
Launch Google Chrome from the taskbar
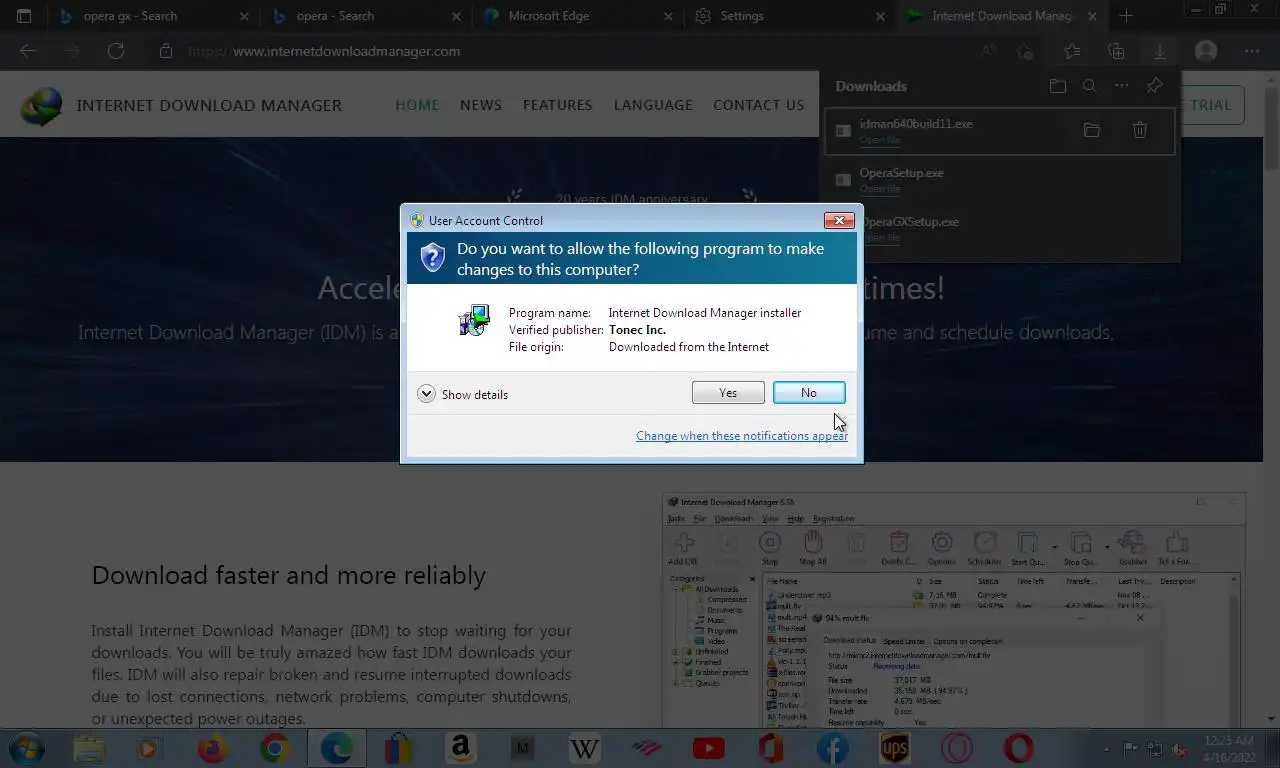coord(274,748)
